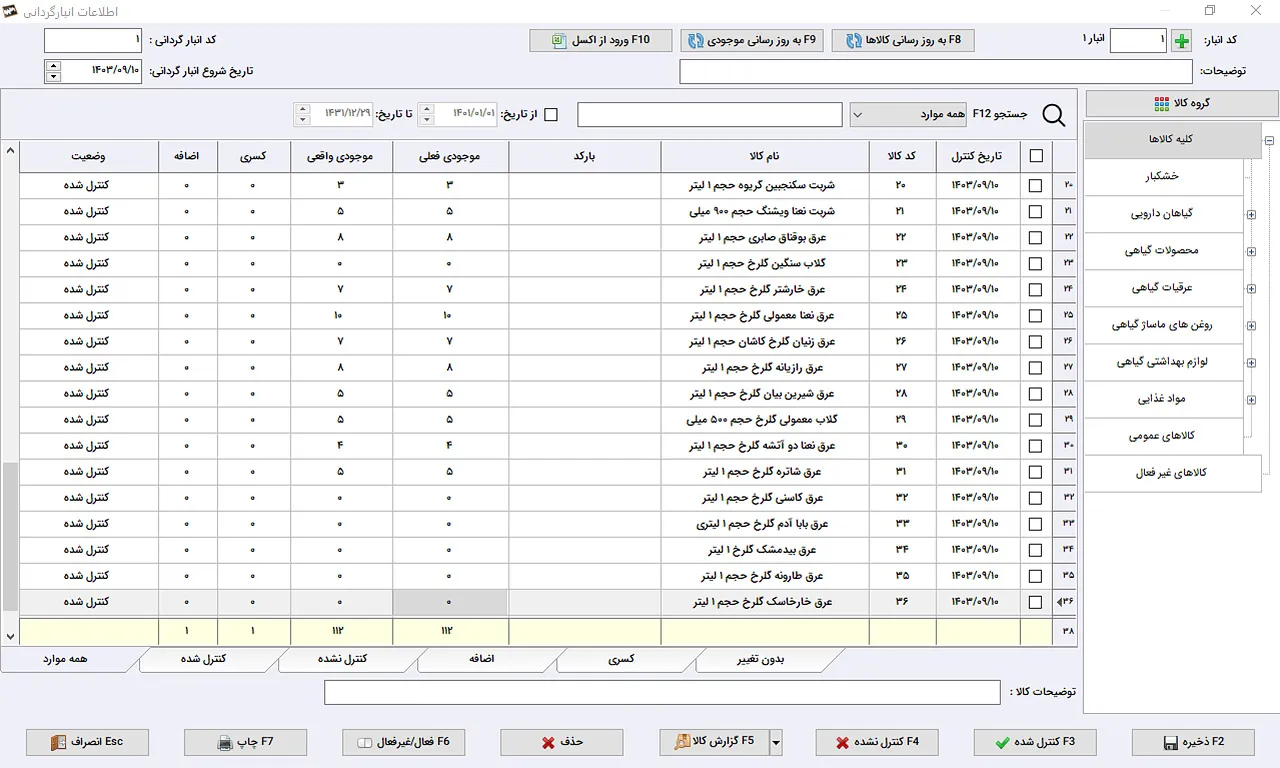Click the table vertical scrollbar down arrow
The height and width of the screenshot is (768, 1280).
click(10, 636)
